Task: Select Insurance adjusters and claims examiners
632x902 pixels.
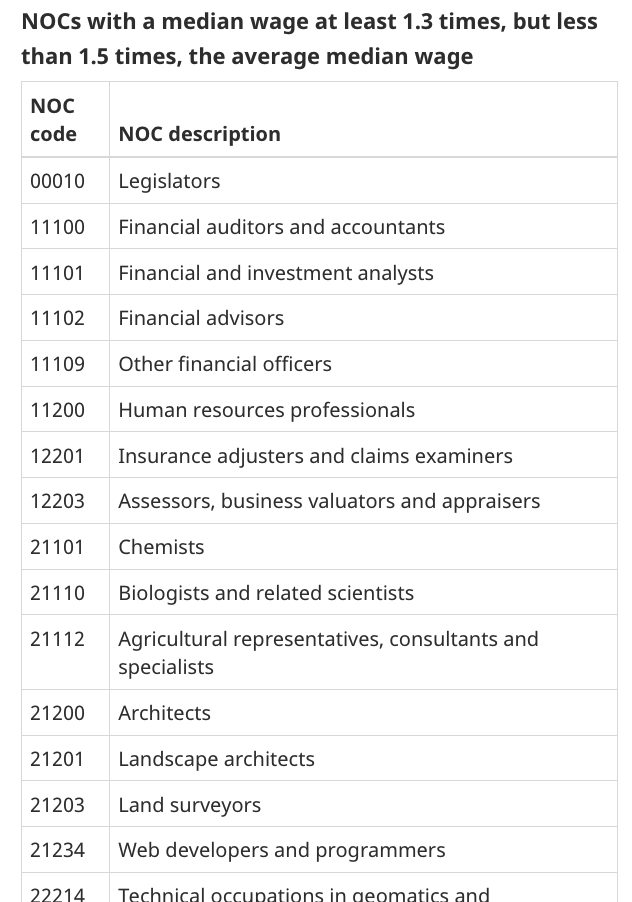Action: [x=315, y=456]
